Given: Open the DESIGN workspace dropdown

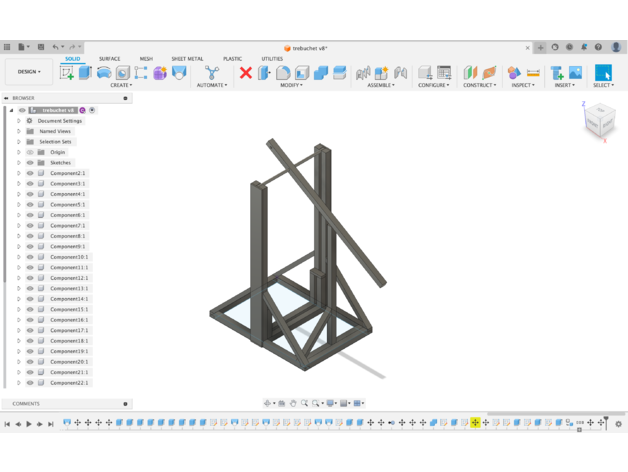Looking at the screenshot, I should click(29, 72).
